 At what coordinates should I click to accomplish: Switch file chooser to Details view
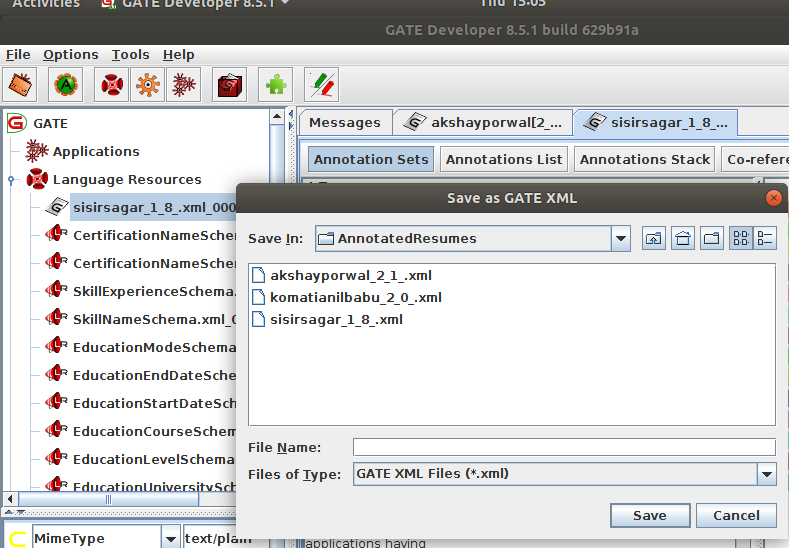coord(765,238)
